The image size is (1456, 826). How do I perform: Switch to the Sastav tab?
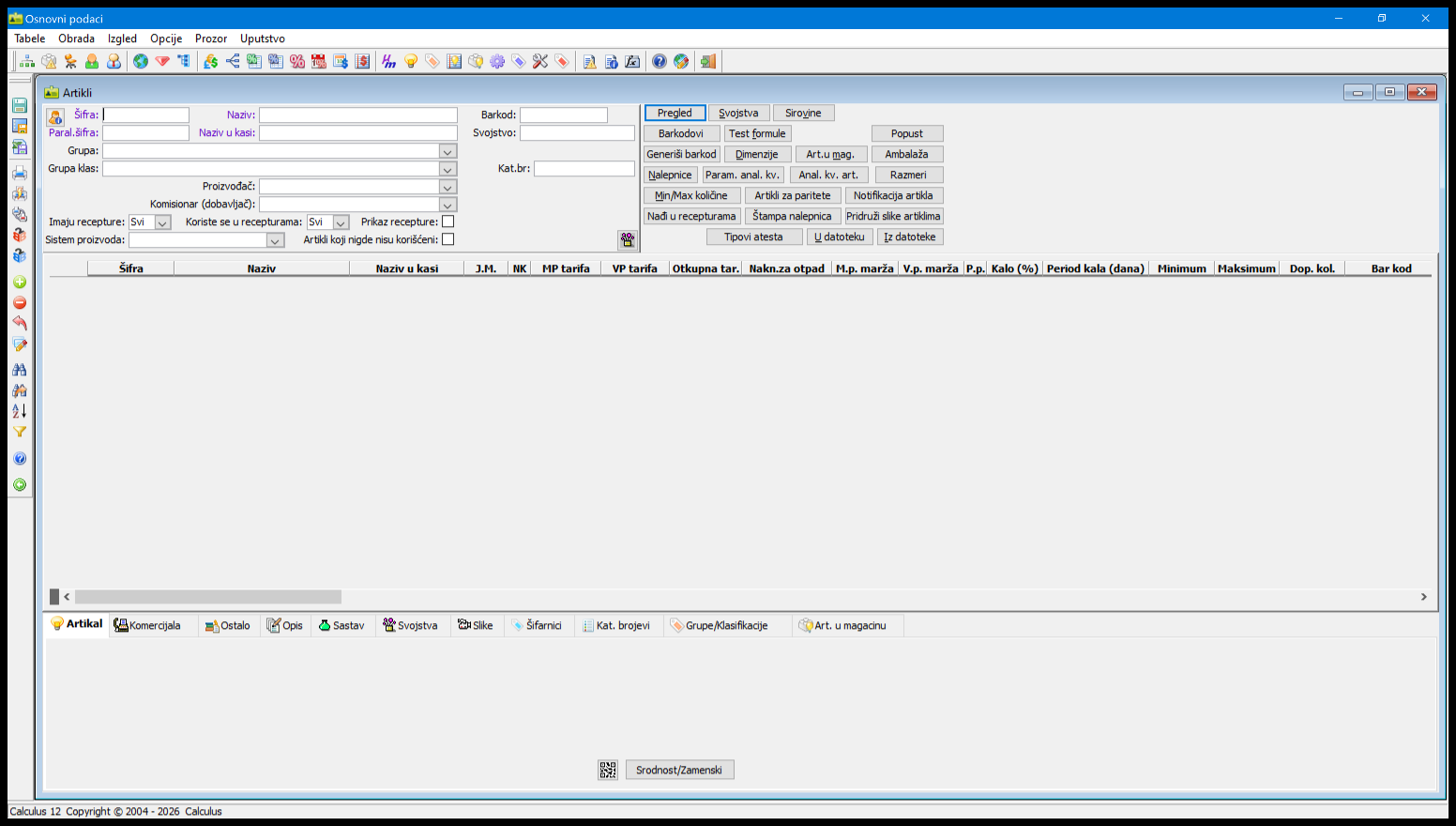(x=341, y=625)
